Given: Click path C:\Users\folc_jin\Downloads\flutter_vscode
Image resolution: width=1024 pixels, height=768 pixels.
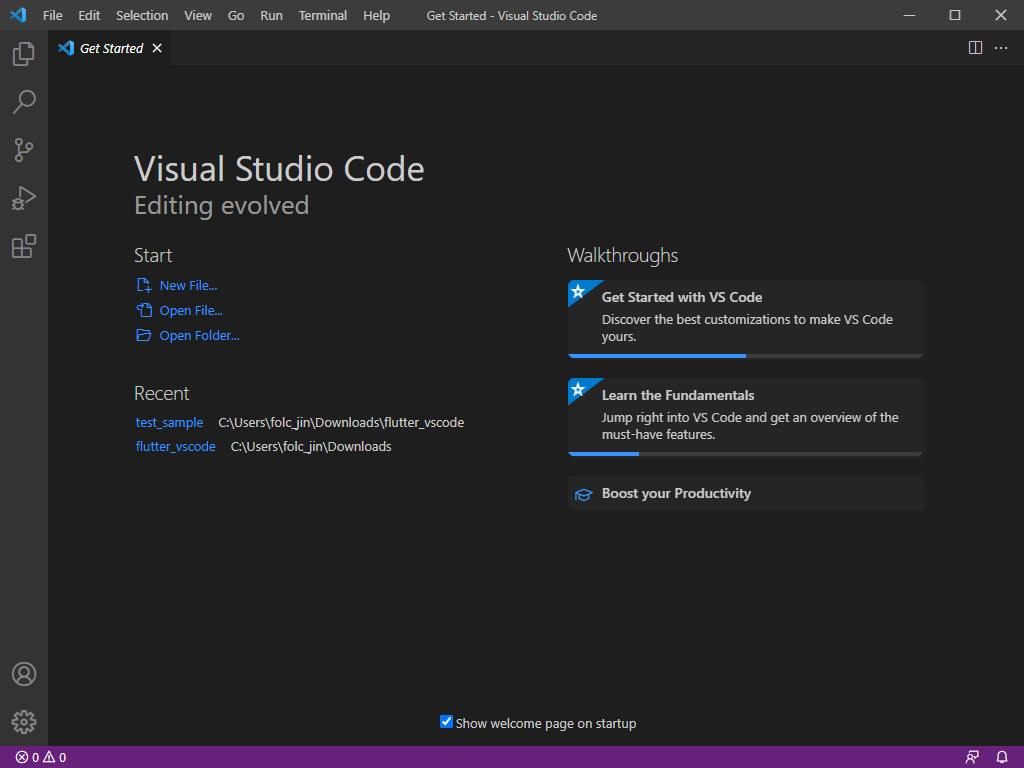Looking at the screenshot, I should coord(341,423).
